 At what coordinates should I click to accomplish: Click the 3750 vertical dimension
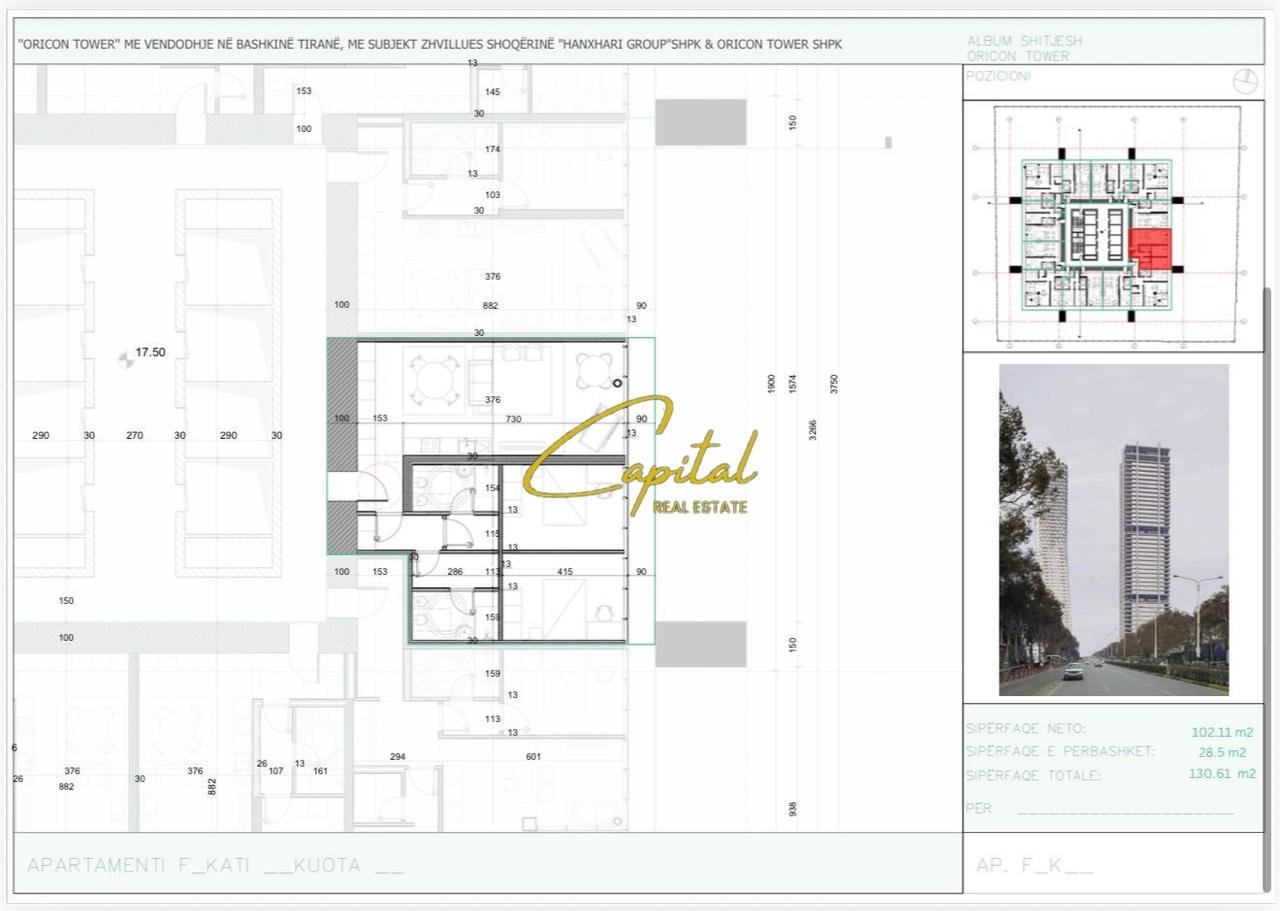834,383
